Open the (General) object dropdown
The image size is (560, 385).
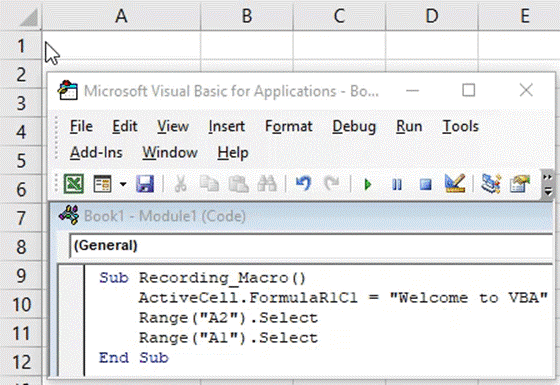pyautogui.click(x=311, y=246)
